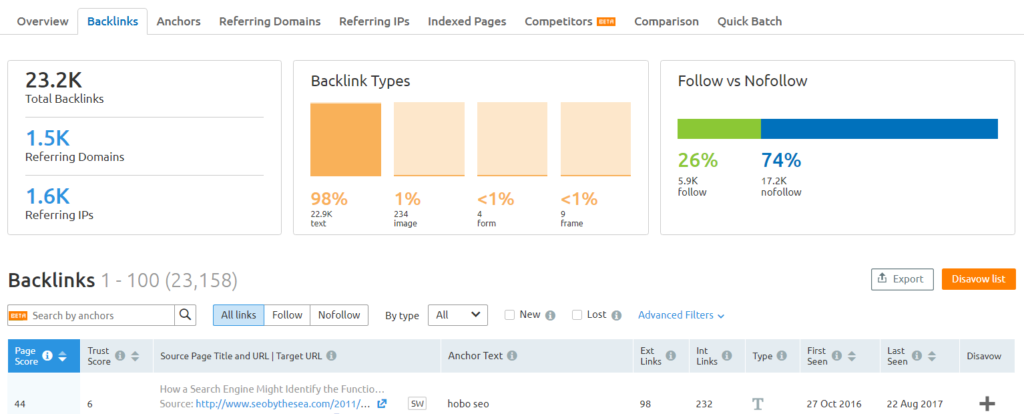Image resolution: width=1024 pixels, height=414 pixels.
Task: Click green follow segment of the bar
Action: coord(719,129)
